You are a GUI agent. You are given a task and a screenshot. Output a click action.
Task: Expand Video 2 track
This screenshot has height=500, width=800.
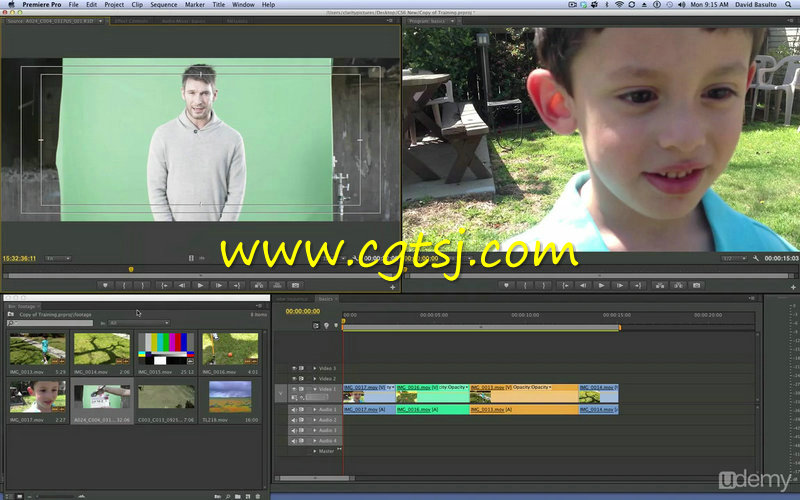tap(315, 379)
